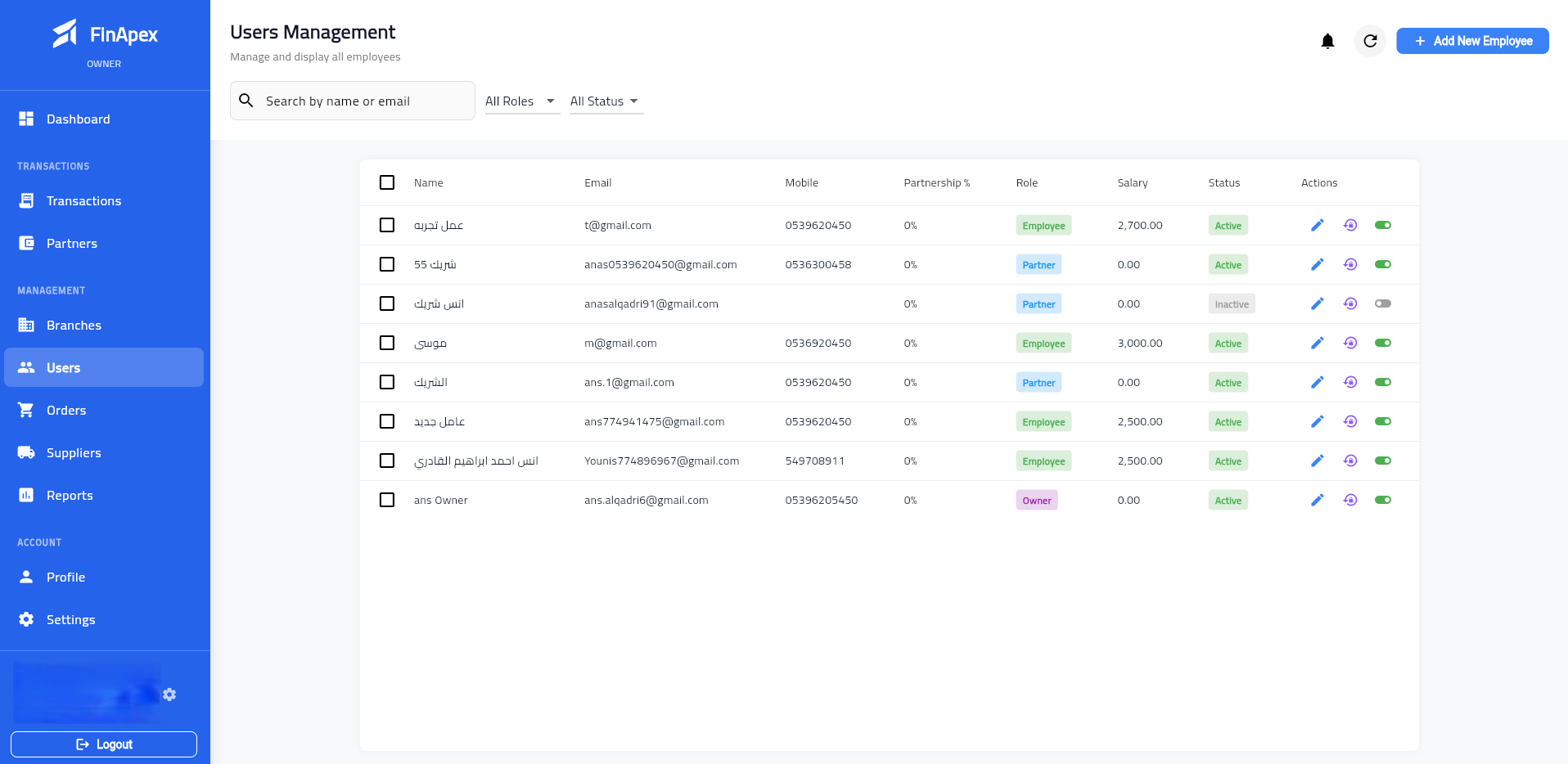Focus the search by name or email field

(353, 101)
